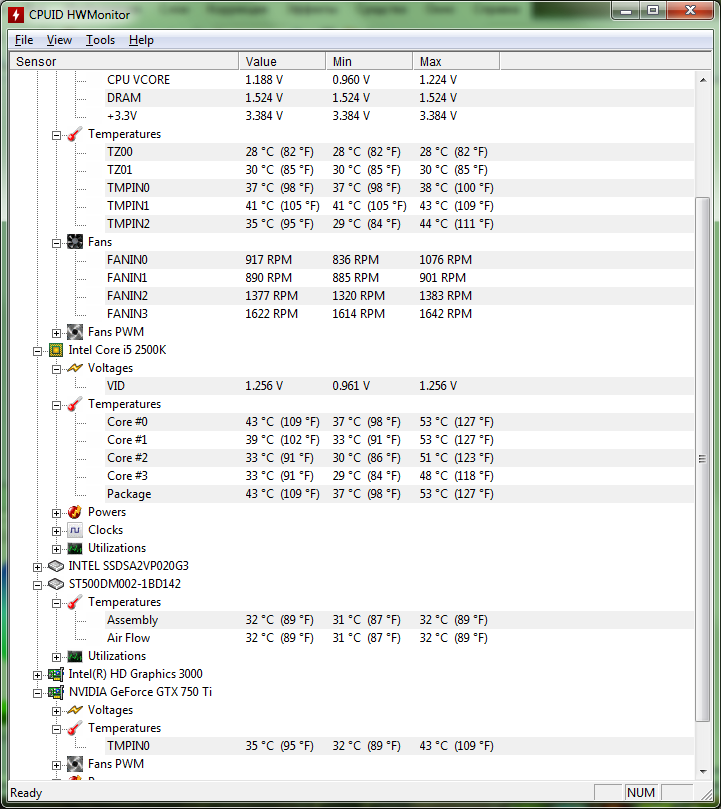Click the GTX 750 Ti Fans PWM icon
Image resolution: width=721 pixels, height=809 pixels.
pyautogui.click(x=75, y=764)
